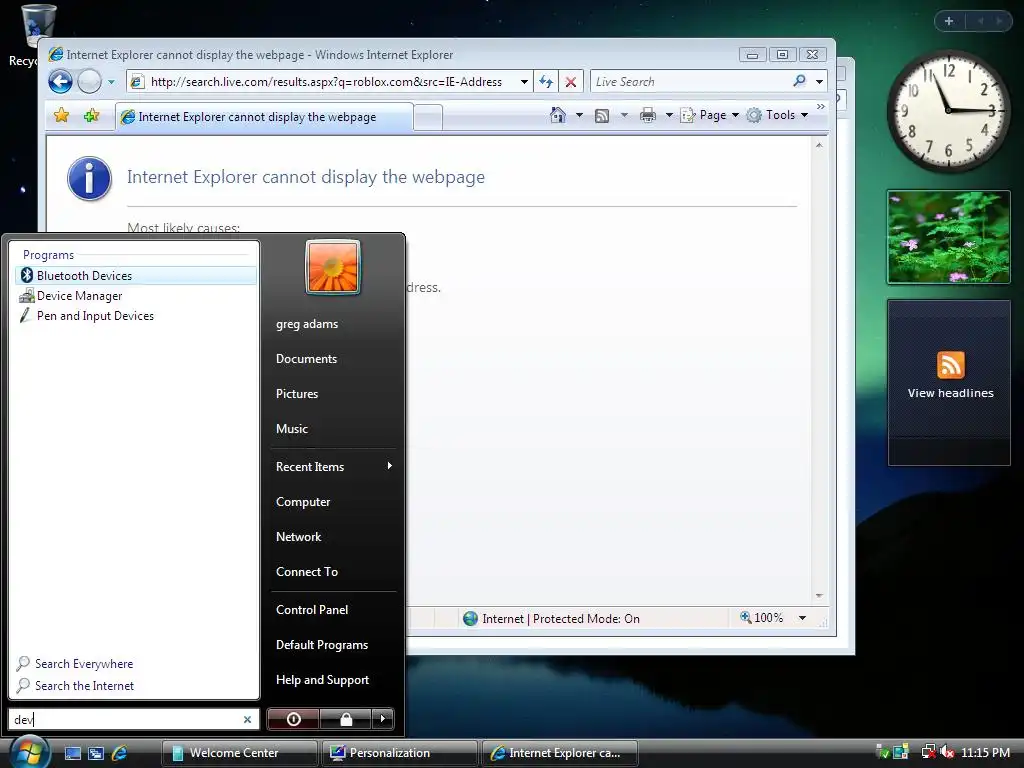Viewport: 1024px width, 768px height.
Task: Click the Start menu power button
Action: click(293, 719)
